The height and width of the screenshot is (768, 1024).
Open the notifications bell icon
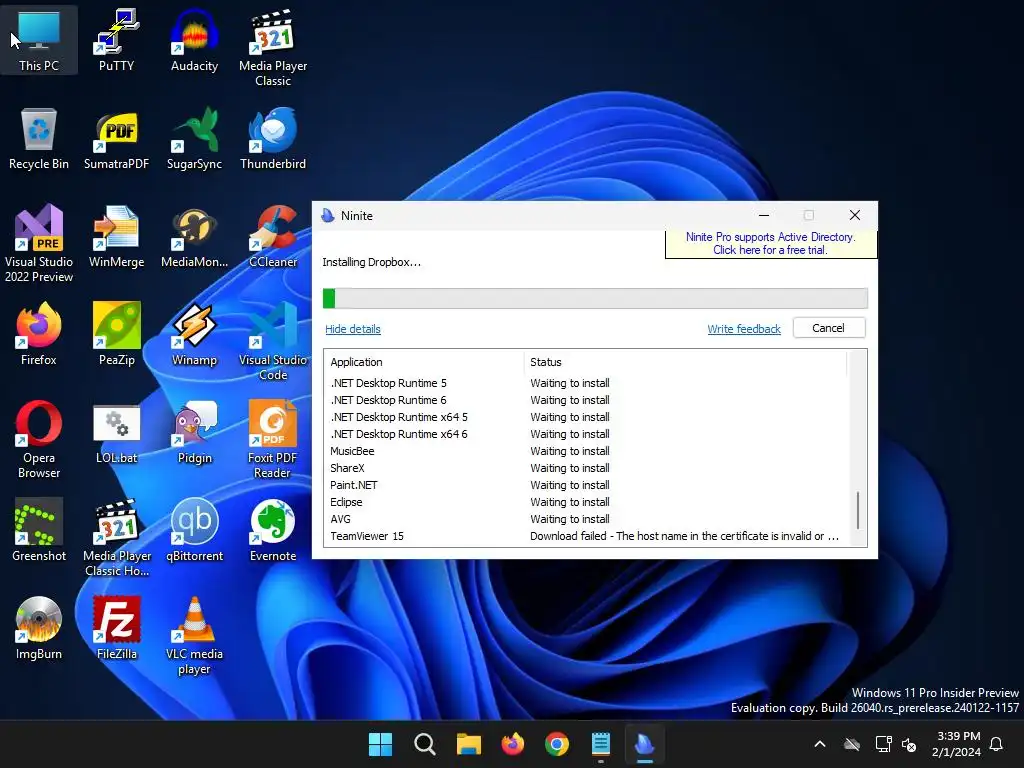(997, 744)
